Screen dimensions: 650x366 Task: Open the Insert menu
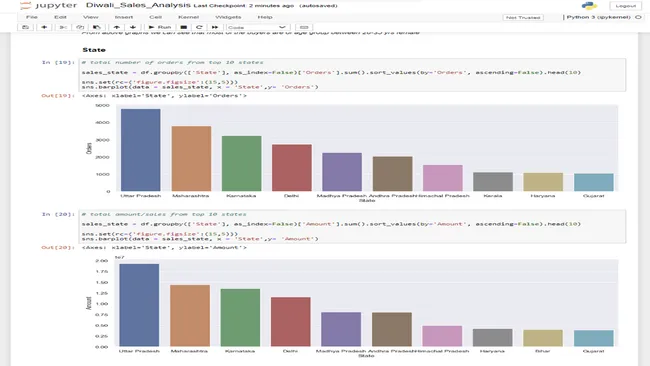point(124,17)
